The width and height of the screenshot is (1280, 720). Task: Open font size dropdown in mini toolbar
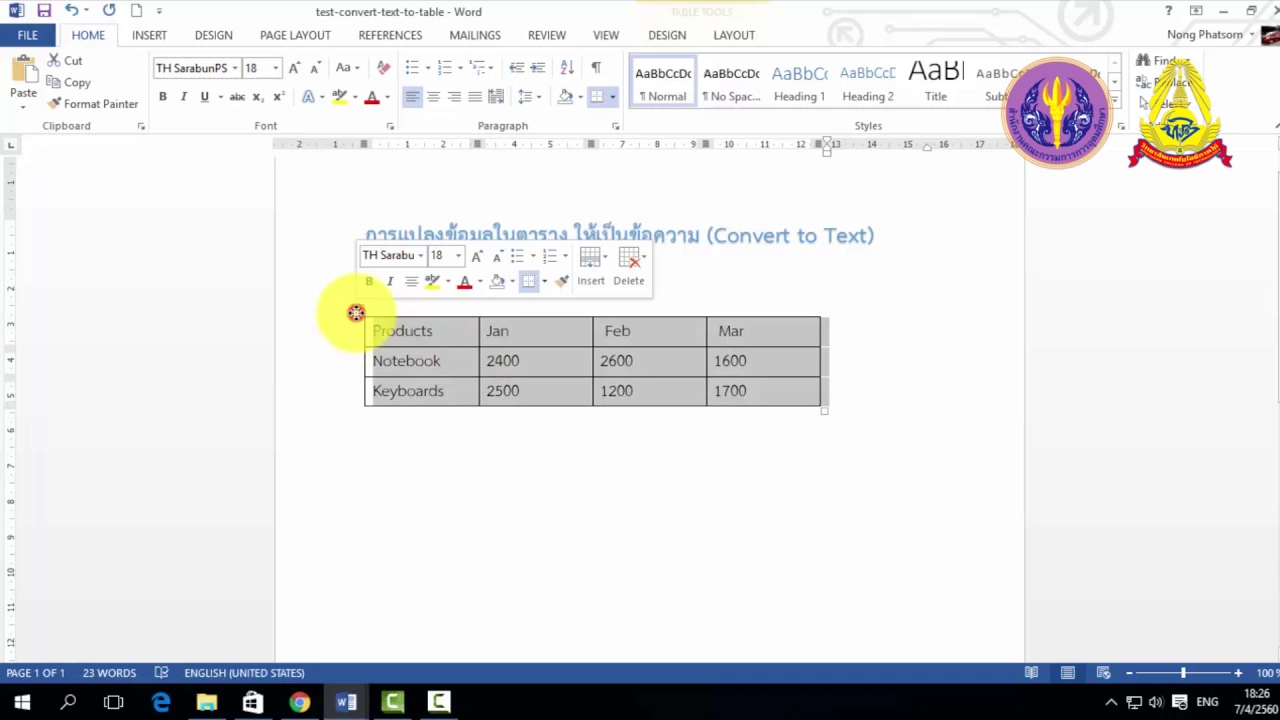(x=458, y=256)
